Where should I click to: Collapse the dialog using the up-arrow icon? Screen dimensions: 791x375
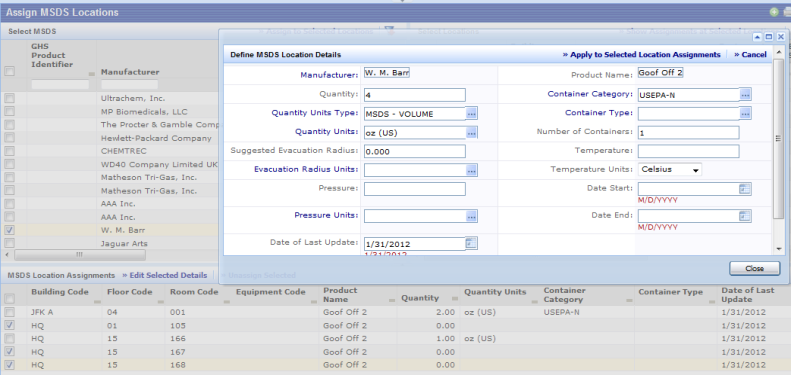pyautogui.click(x=757, y=37)
